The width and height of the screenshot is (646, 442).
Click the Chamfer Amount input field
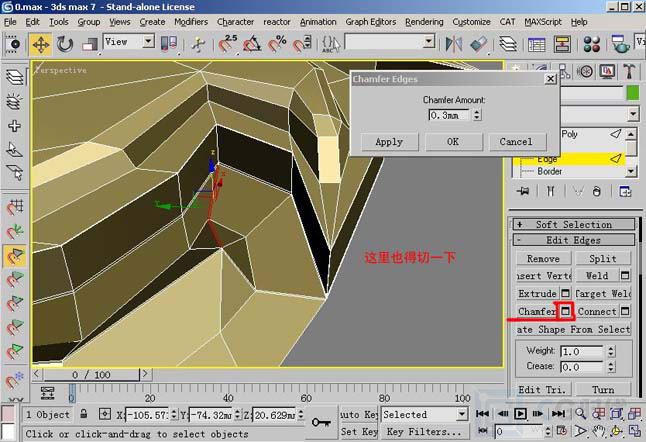448,115
